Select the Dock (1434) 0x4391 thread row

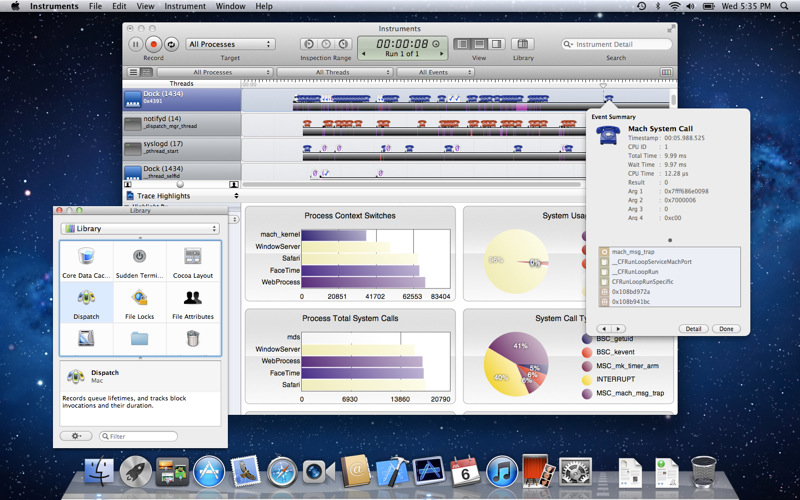click(182, 99)
